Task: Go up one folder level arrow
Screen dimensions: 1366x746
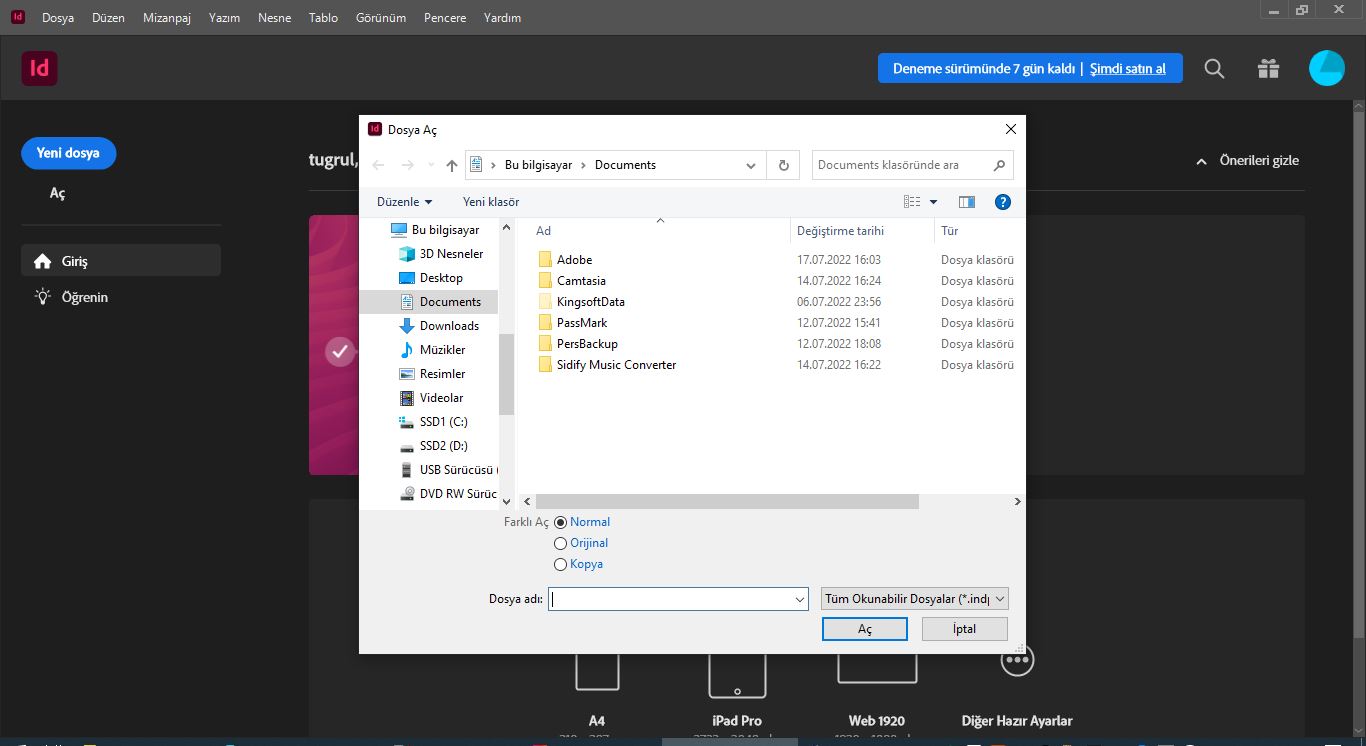Action: tap(452, 165)
